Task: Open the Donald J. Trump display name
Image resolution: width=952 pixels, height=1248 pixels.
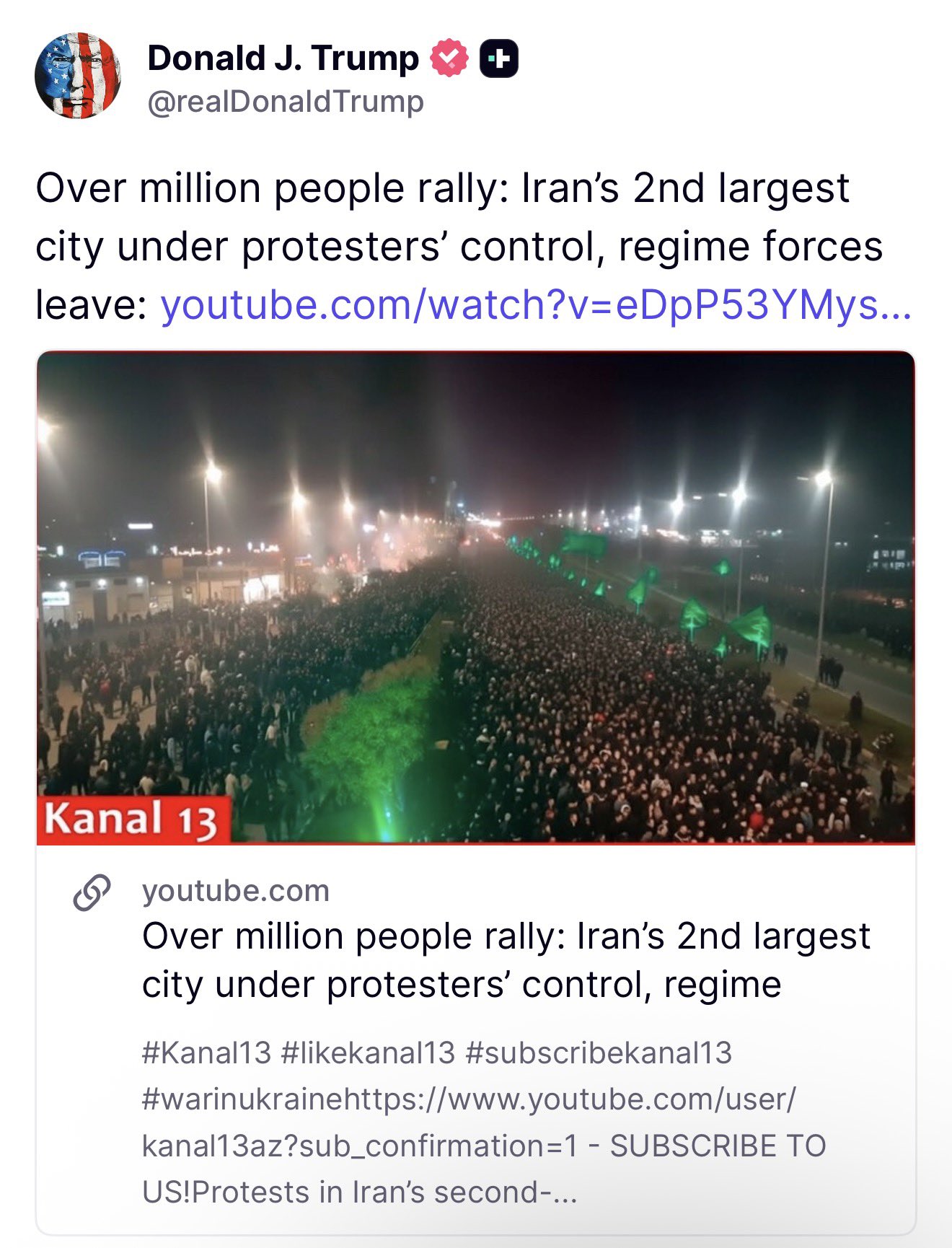Action: click(x=283, y=58)
